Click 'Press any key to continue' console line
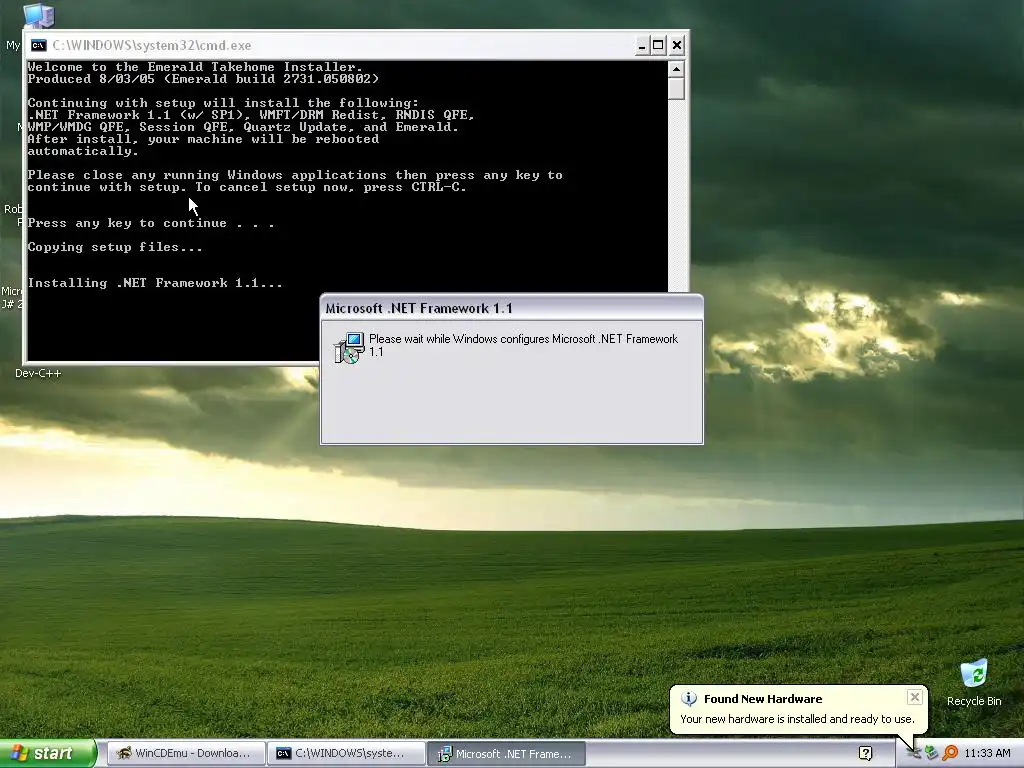The height and width of the screenshot is (768, 1024). (151, 223)
